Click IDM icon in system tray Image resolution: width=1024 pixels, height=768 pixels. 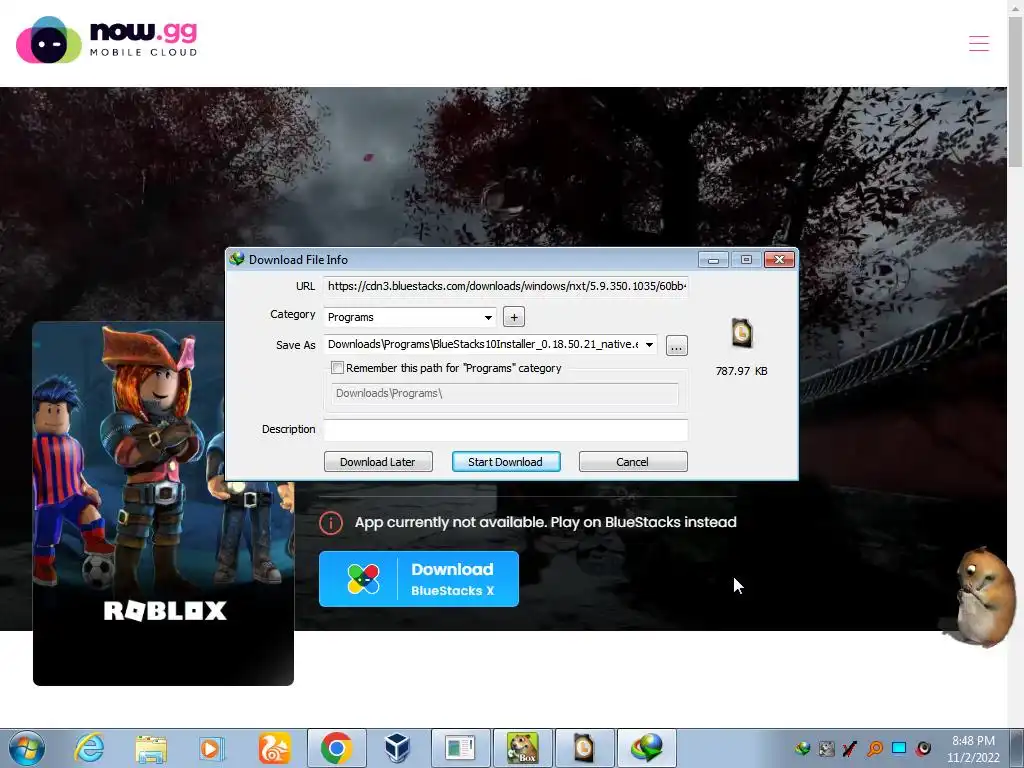[803, 748]
